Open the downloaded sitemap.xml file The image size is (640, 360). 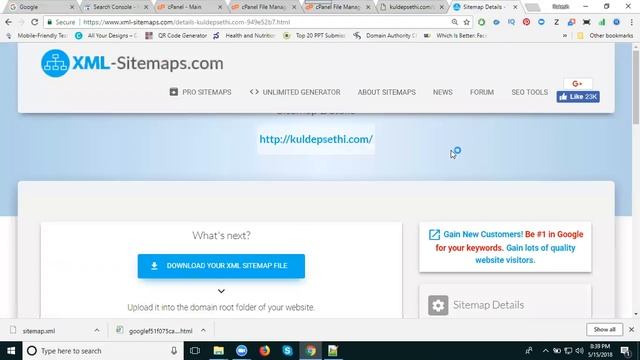[39, 331]
